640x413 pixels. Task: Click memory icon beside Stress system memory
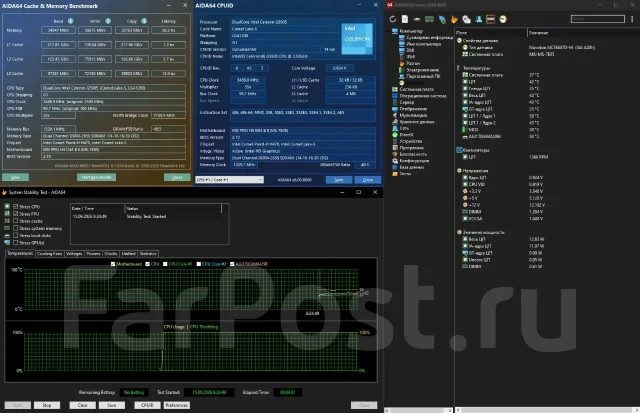pyautogui.click(x=7, y=228)
